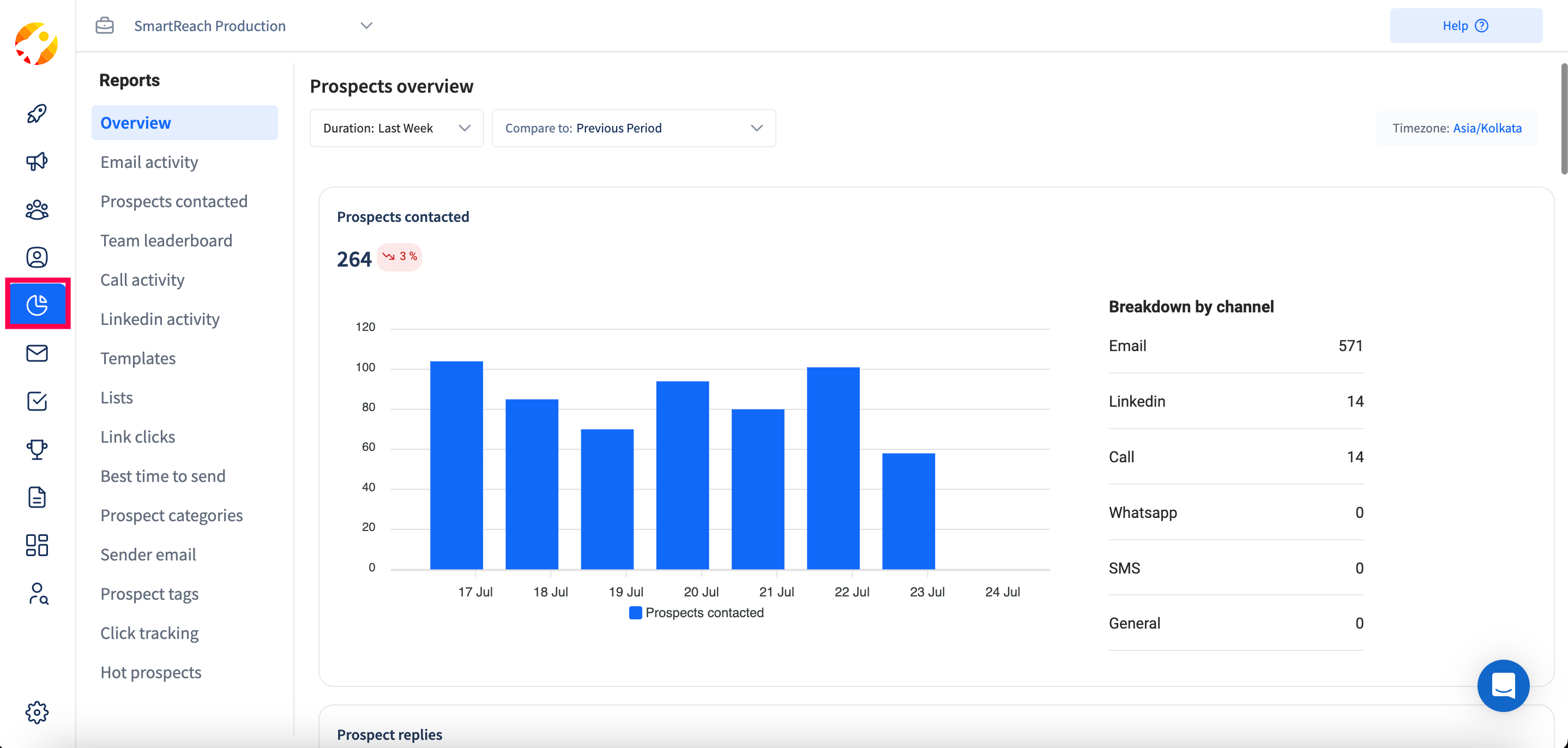Open the checkbox tasks sidebar icon
Screen dimensions: 1568x748
tap(37, 401)
